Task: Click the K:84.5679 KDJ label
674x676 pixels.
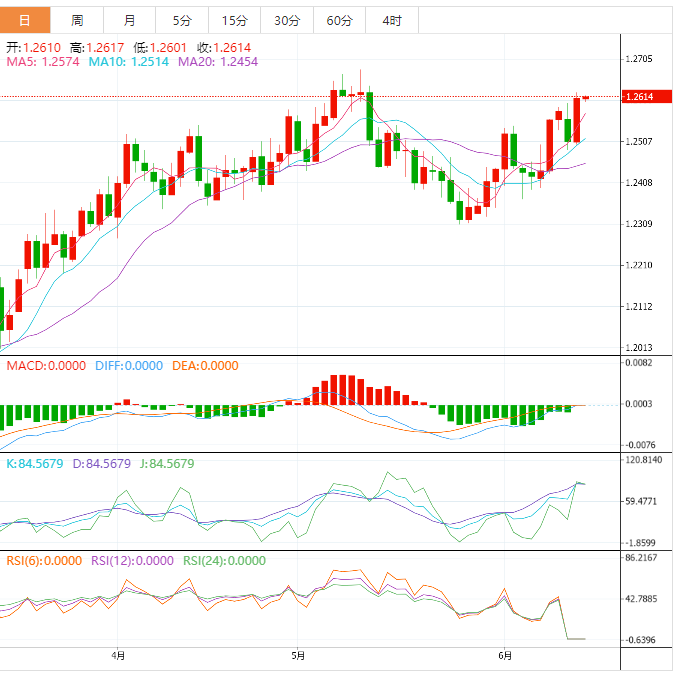Action: tap(35, 463)
